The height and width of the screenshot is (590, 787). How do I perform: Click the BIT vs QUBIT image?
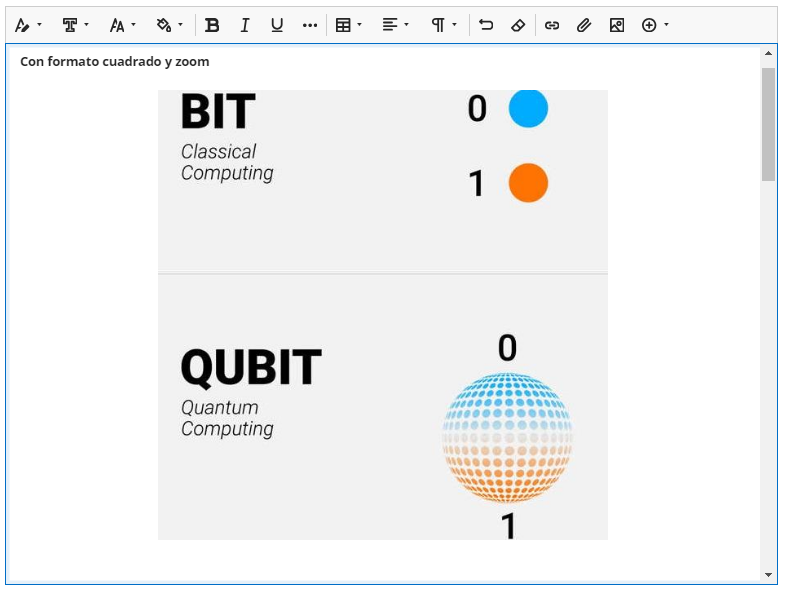click(x=382, y=315)
